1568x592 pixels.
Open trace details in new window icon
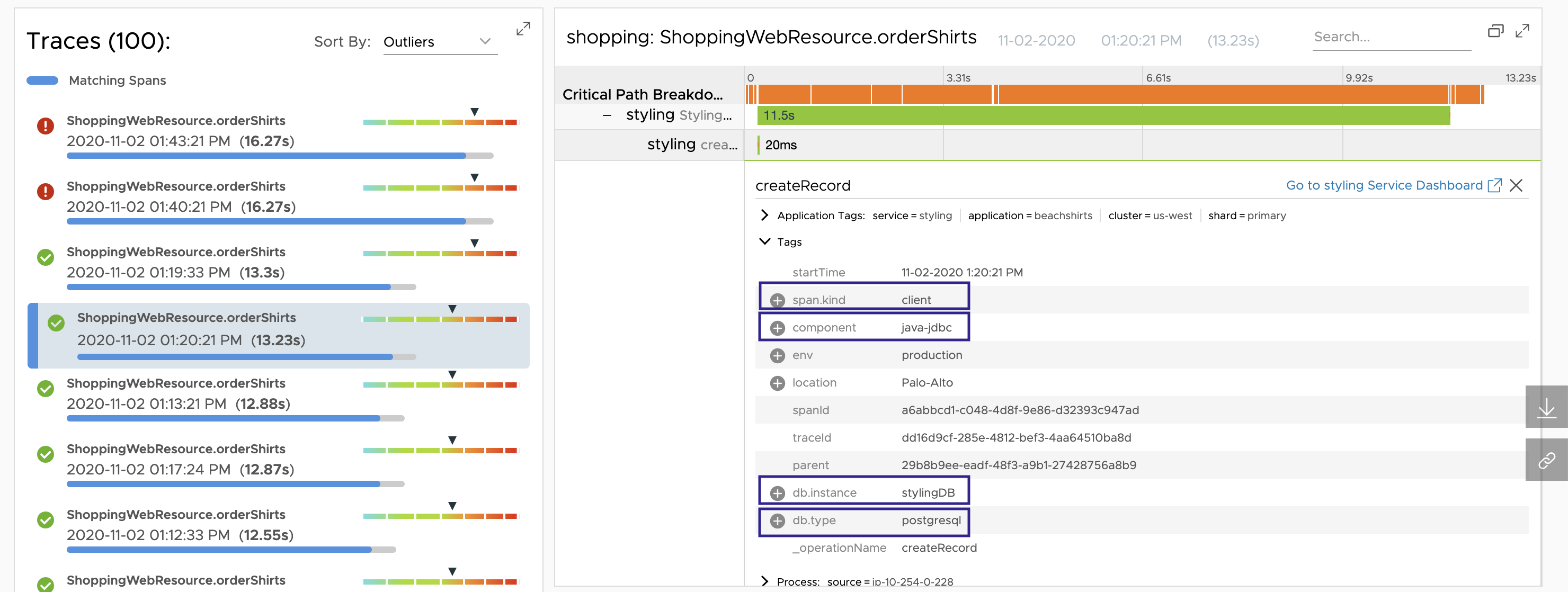(1495, 30)
